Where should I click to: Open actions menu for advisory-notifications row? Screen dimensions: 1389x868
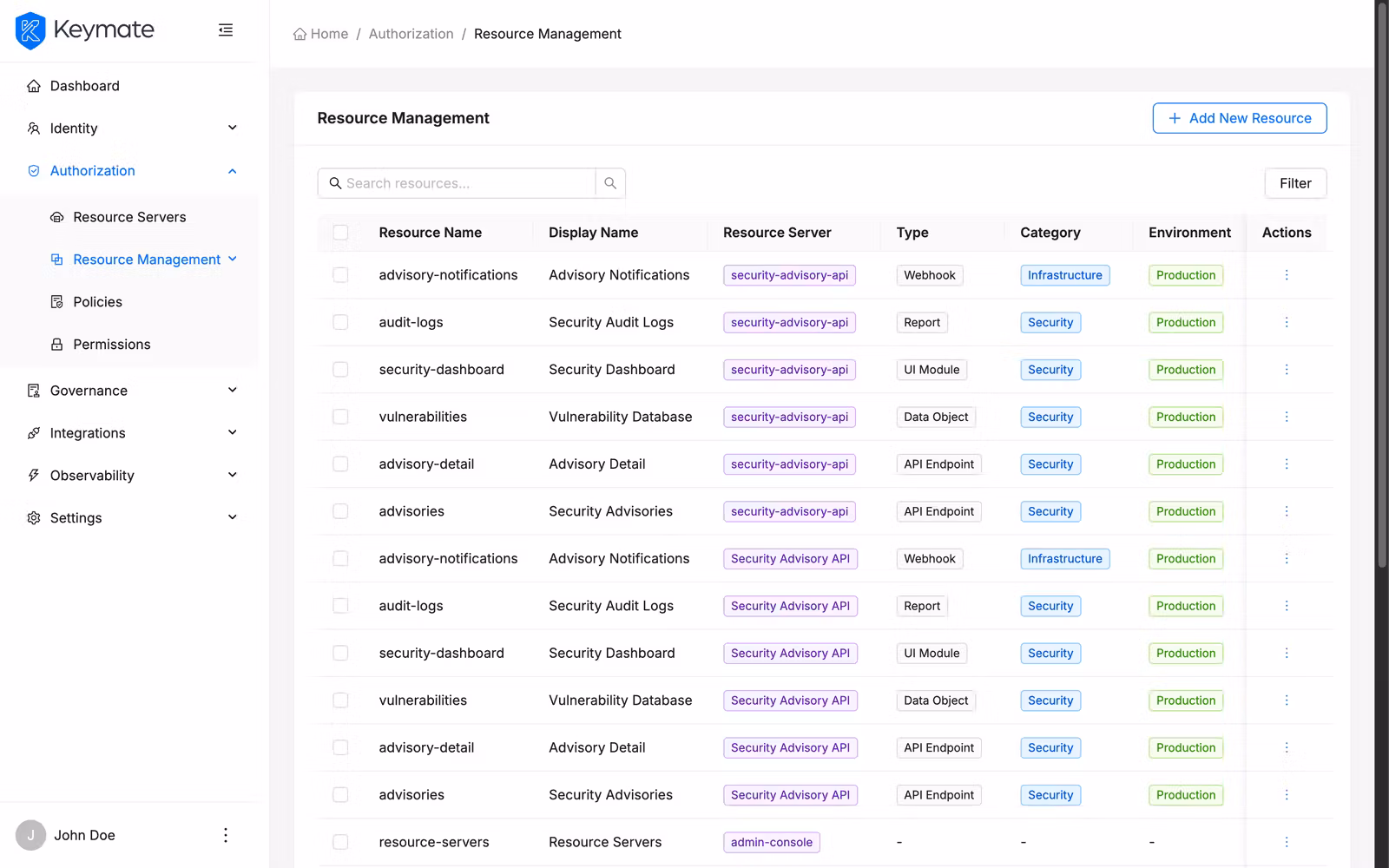[x=1287, y=275]
